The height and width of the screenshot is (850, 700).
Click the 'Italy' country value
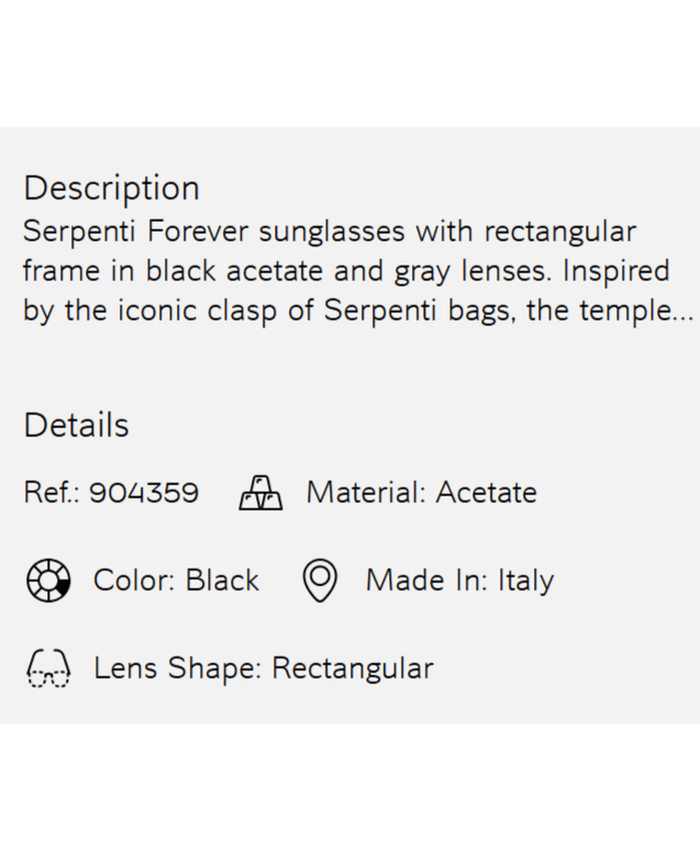(x=525, y=581)
